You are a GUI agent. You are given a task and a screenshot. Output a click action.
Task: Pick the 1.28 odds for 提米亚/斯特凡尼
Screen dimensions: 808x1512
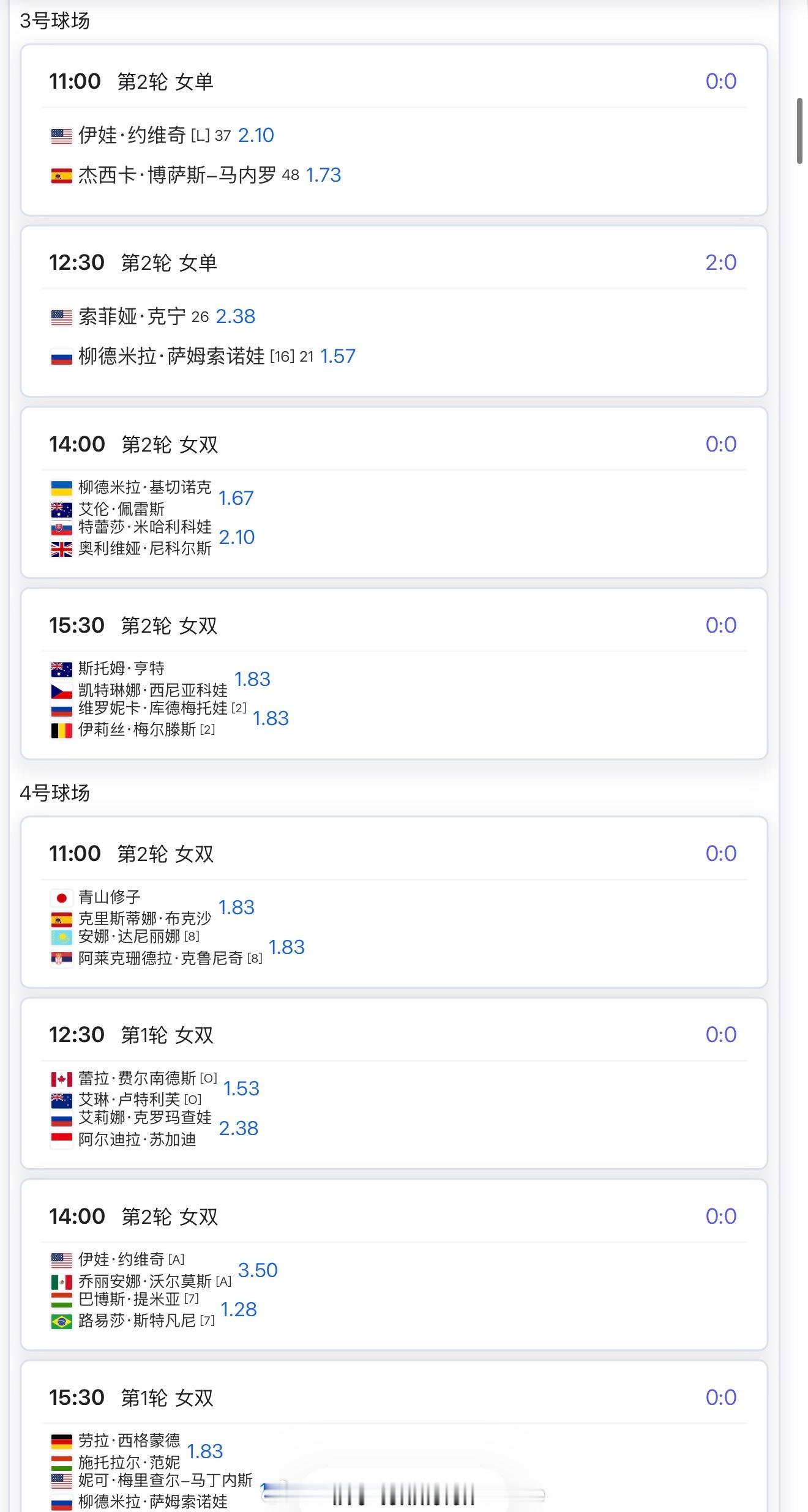coord(239,1309)
